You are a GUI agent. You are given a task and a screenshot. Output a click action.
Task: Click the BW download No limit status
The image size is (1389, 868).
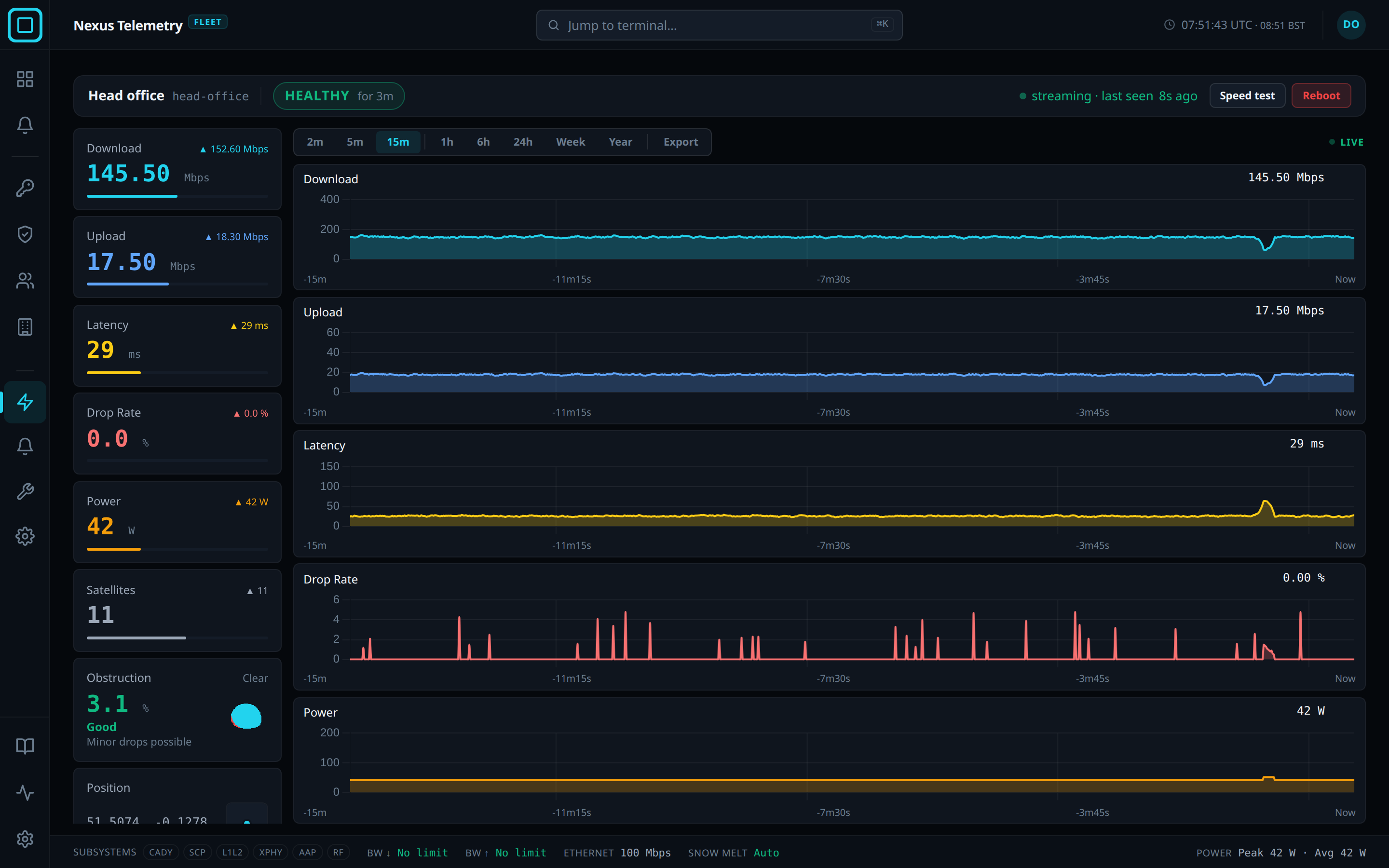point(408,853)
